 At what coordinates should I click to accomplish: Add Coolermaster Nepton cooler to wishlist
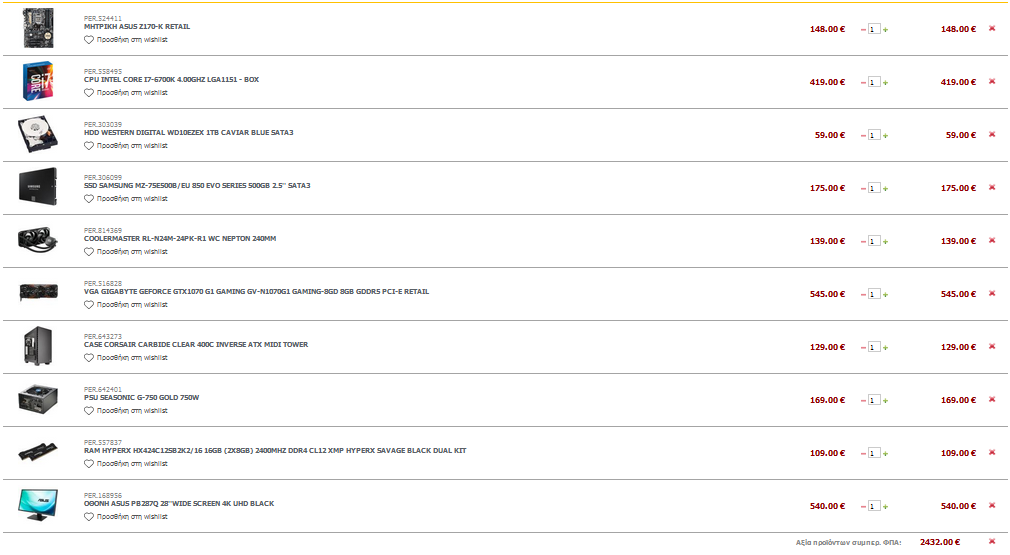[x=126, y=252]
